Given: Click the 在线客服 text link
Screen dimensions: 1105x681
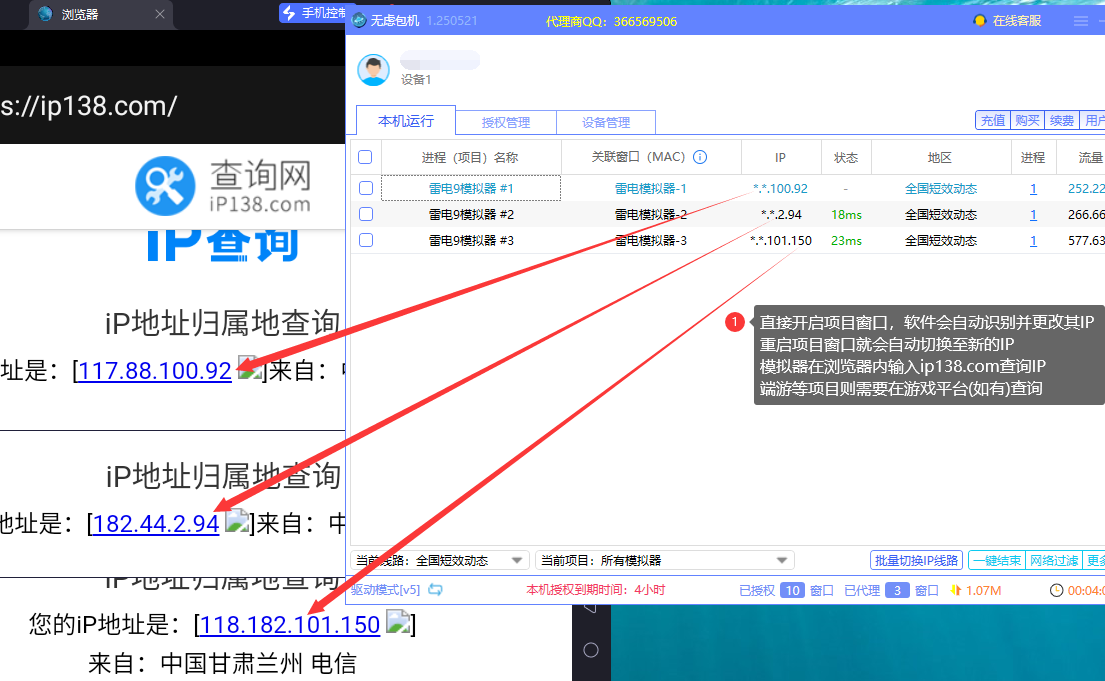Looking at the screenshot, I should [x=1017, y=20].
